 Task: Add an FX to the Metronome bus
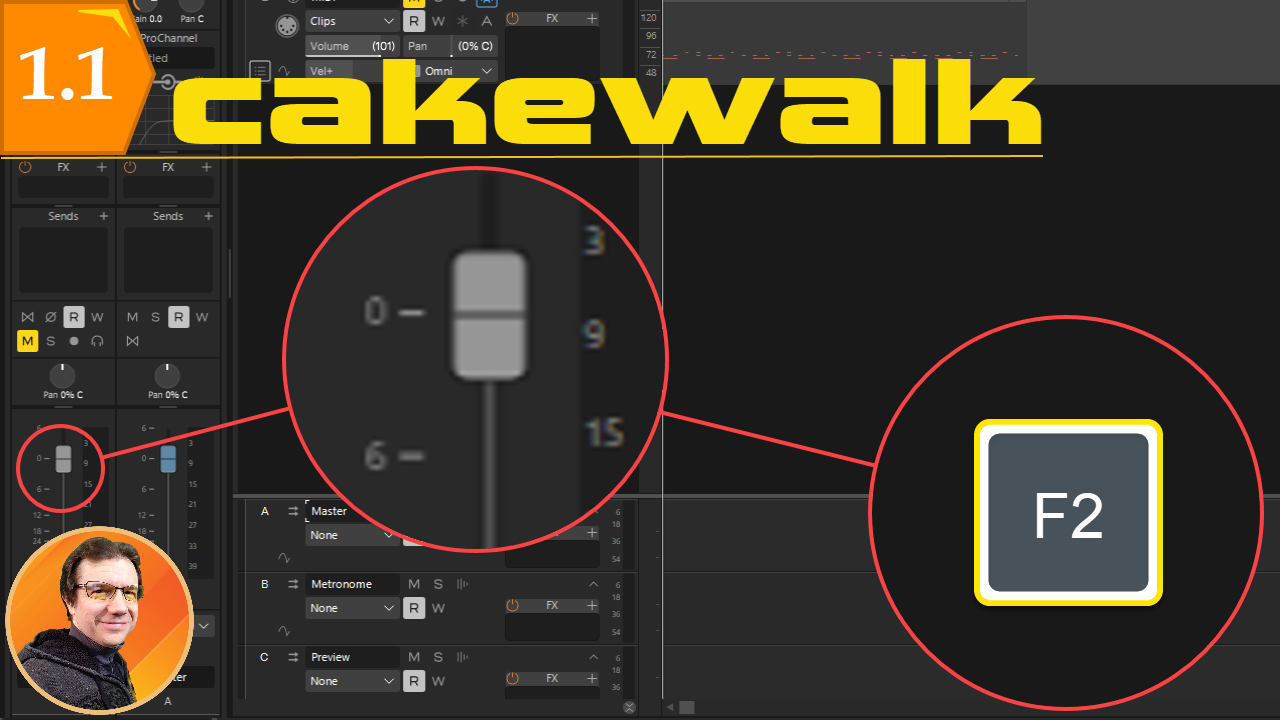pyautogui.click(x=592, y=606)
